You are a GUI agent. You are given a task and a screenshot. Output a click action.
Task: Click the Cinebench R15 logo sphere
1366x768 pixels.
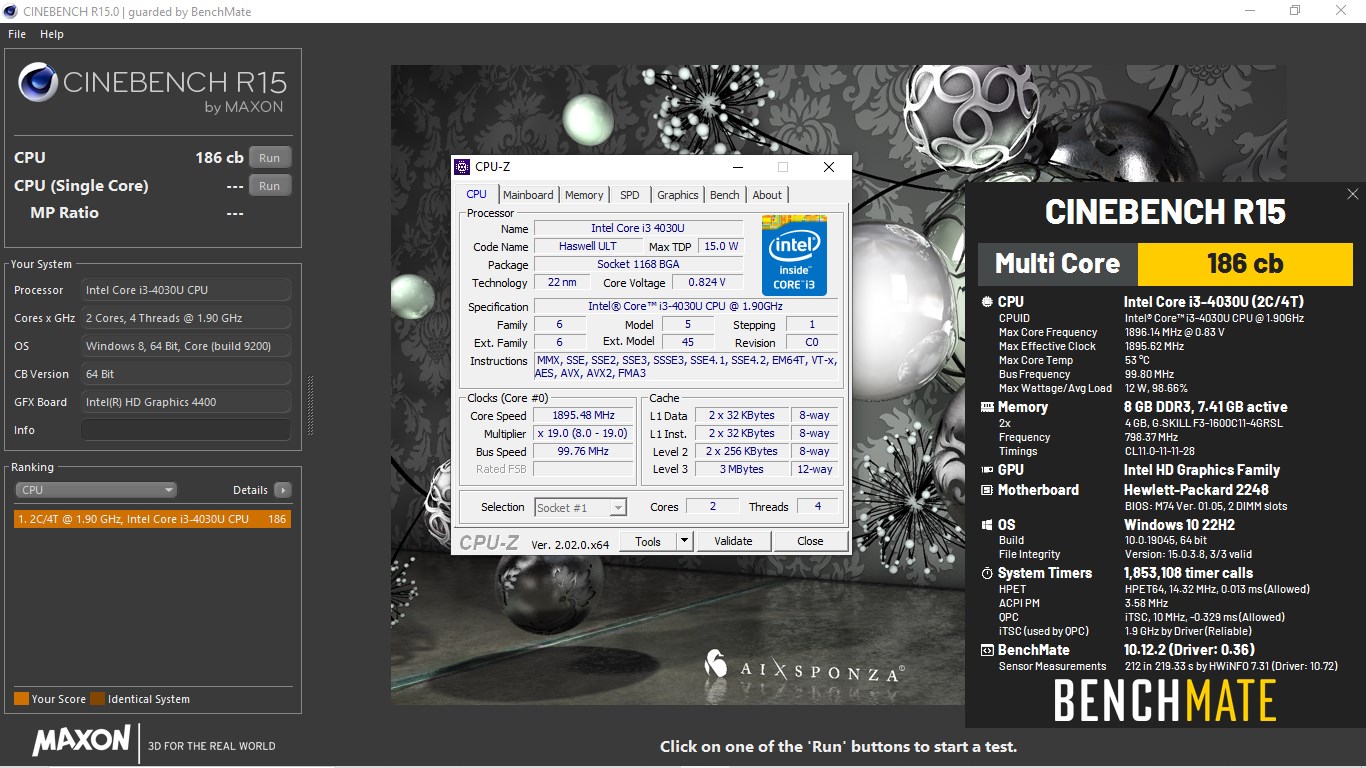(37, 83)
